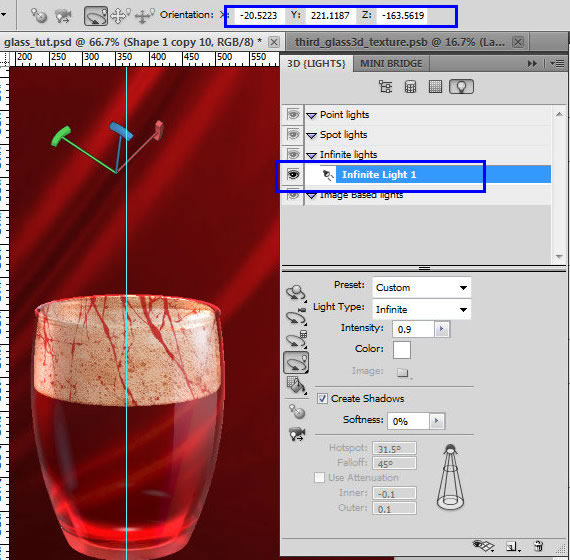The height and width of the screenshot is (560, 570).
Task: Select the Filter By Materials icon
Action: (x=435, y=87)
